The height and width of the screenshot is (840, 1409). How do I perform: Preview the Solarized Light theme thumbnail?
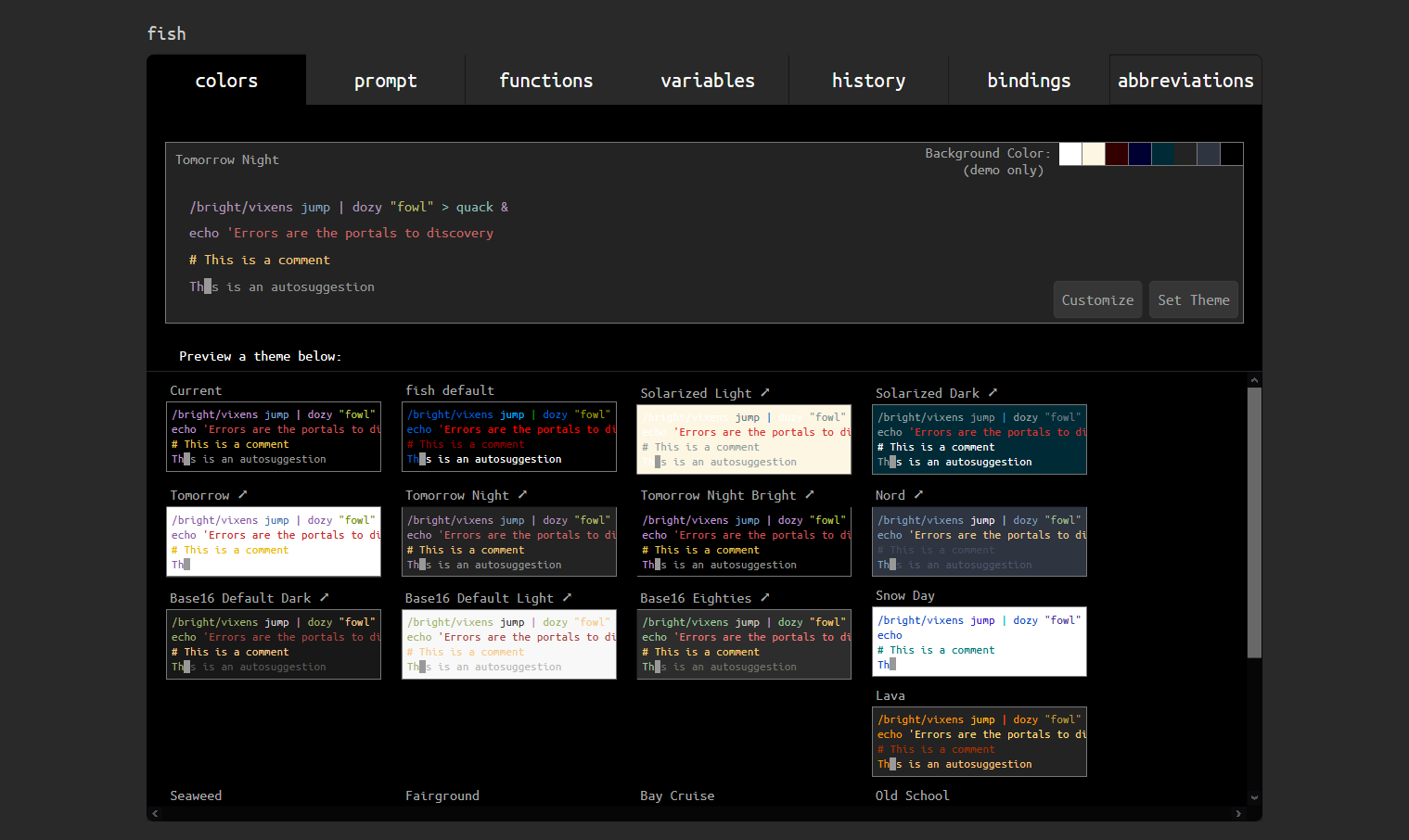[x=744, y=439]
